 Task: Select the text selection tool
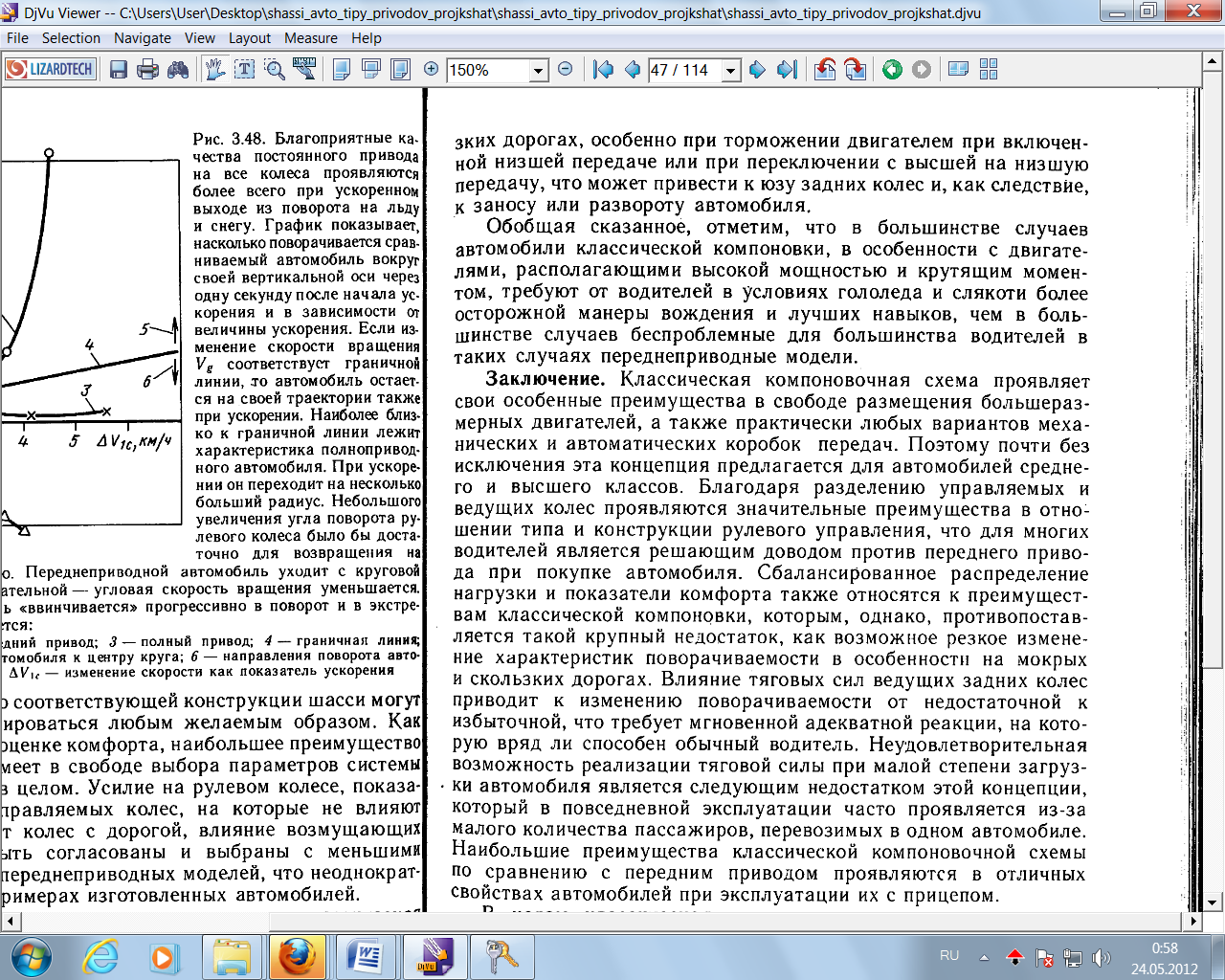coord(245,69)
